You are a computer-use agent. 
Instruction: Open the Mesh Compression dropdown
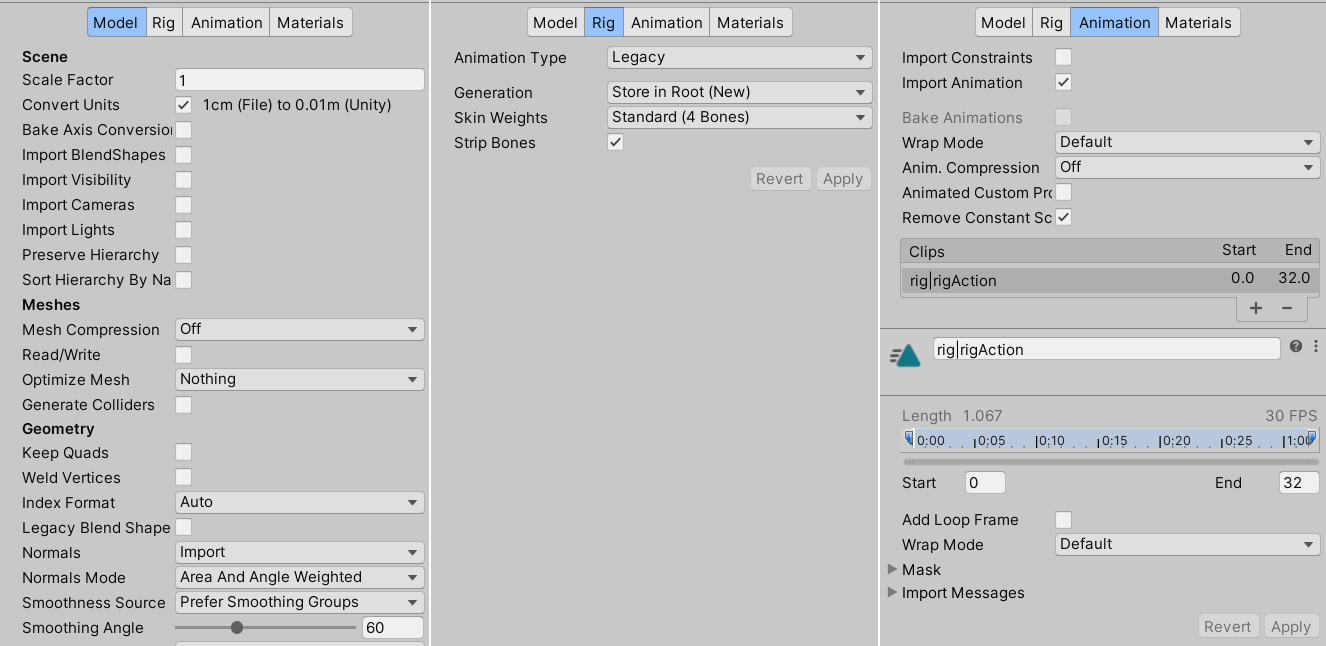(299, 329)
